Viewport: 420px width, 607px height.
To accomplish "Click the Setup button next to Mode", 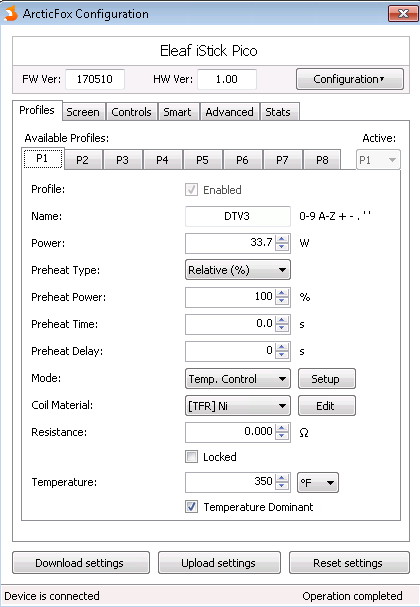I will tap(326, 379).
